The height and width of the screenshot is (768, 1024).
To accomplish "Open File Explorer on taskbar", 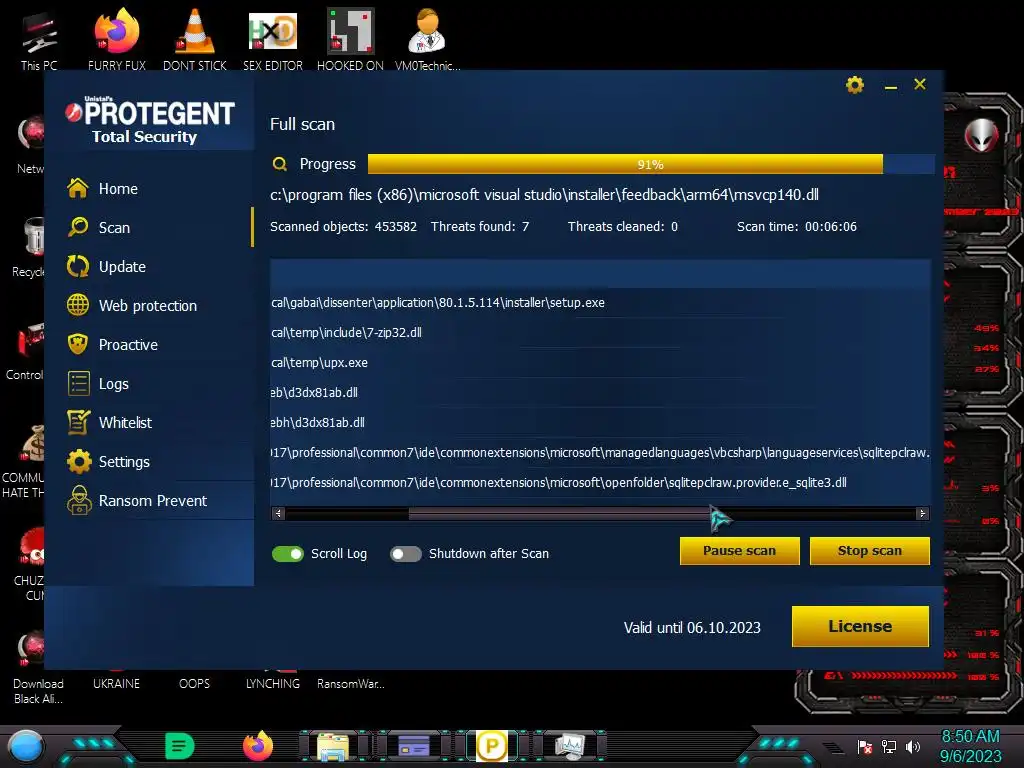I will [333, 746].
